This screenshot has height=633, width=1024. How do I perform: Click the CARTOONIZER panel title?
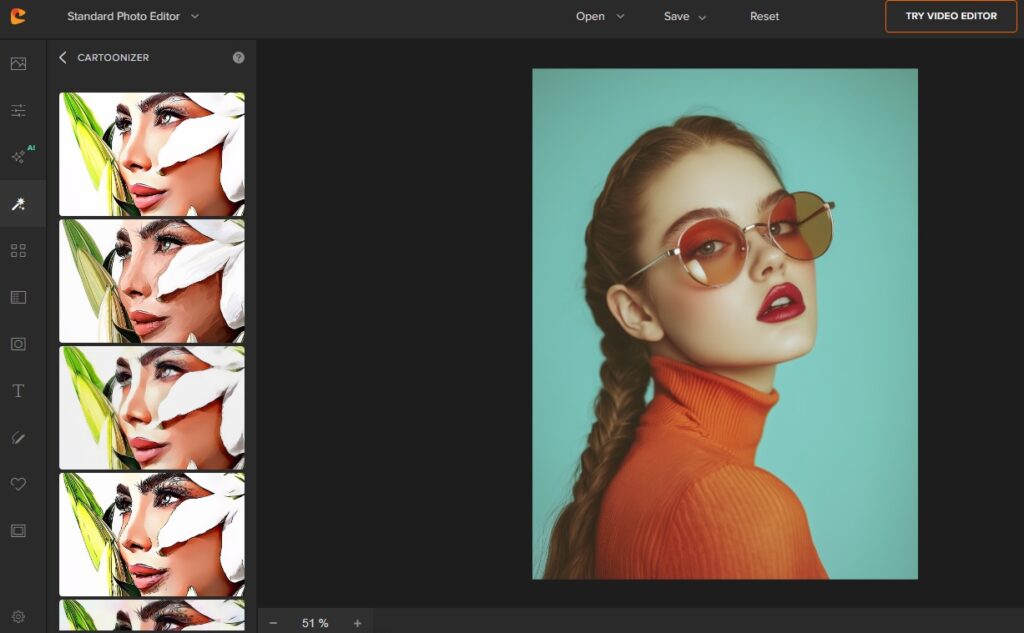[x=113, y=57]
